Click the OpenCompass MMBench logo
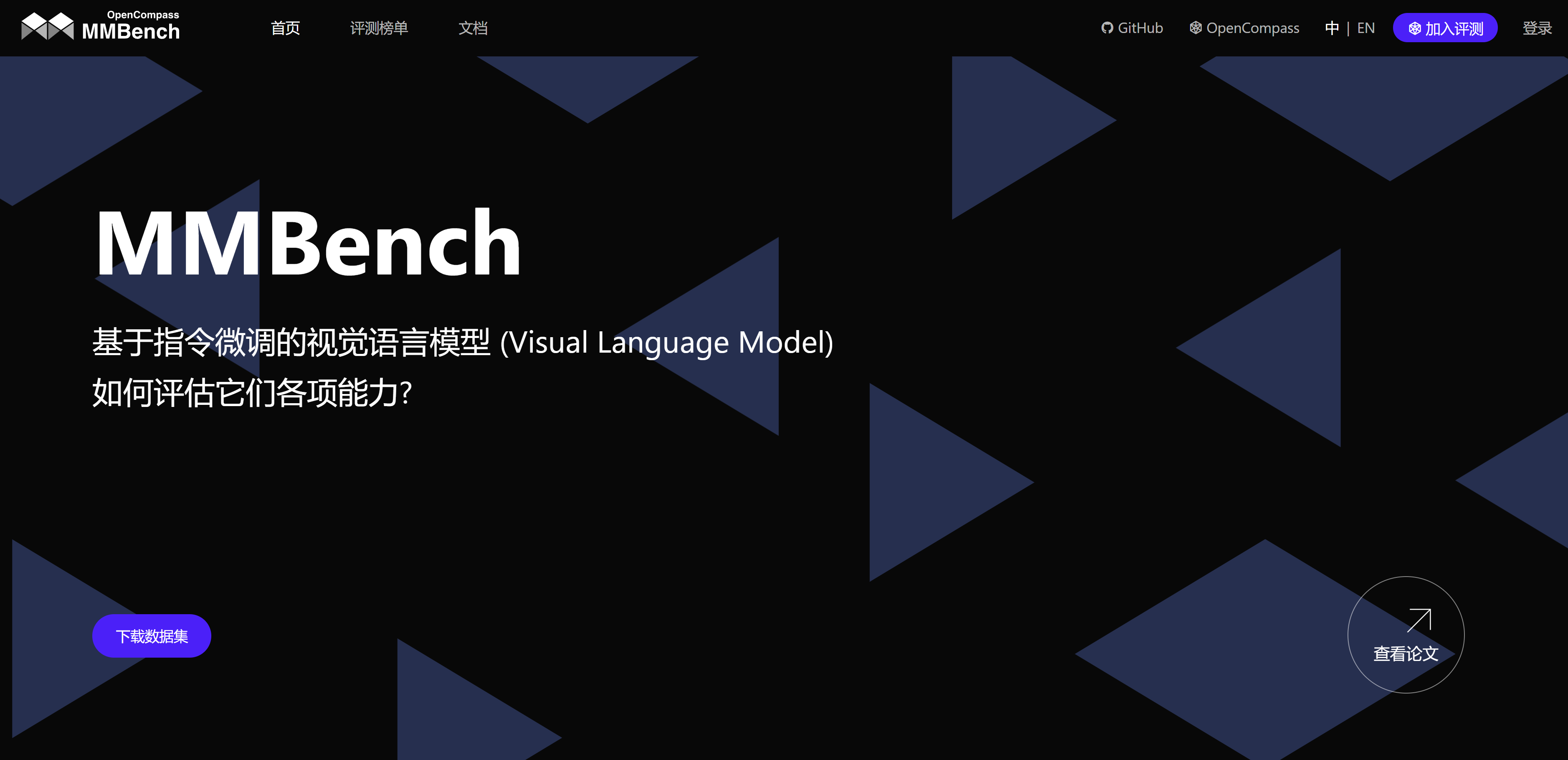 pyautogui.click(x=101, y=26)
